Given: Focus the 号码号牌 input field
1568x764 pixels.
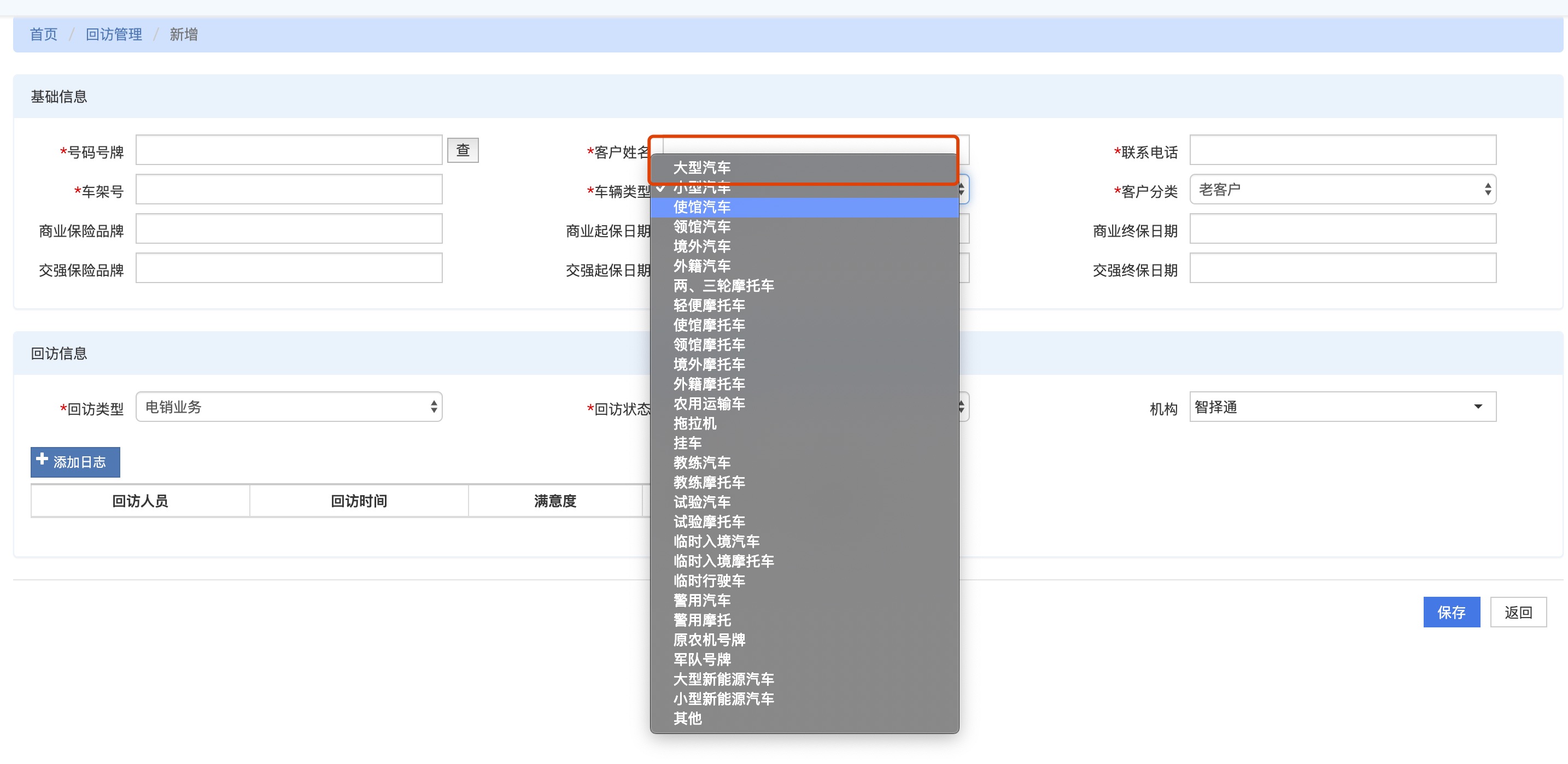Looking at the screenshot, I should [289, 150].
